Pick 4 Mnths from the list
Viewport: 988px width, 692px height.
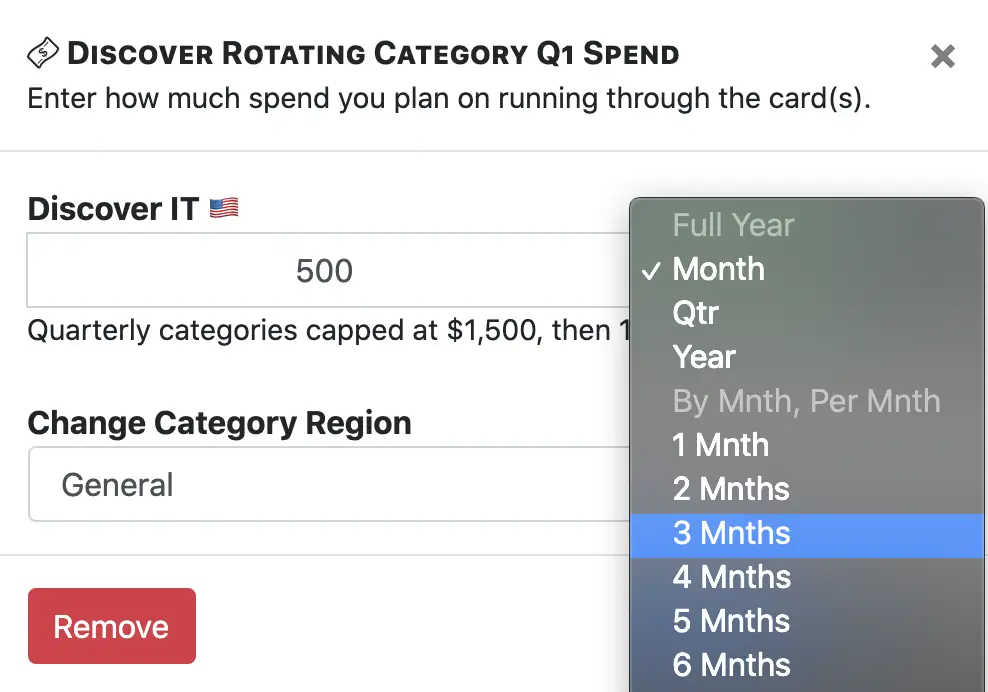tap(807, 577)
